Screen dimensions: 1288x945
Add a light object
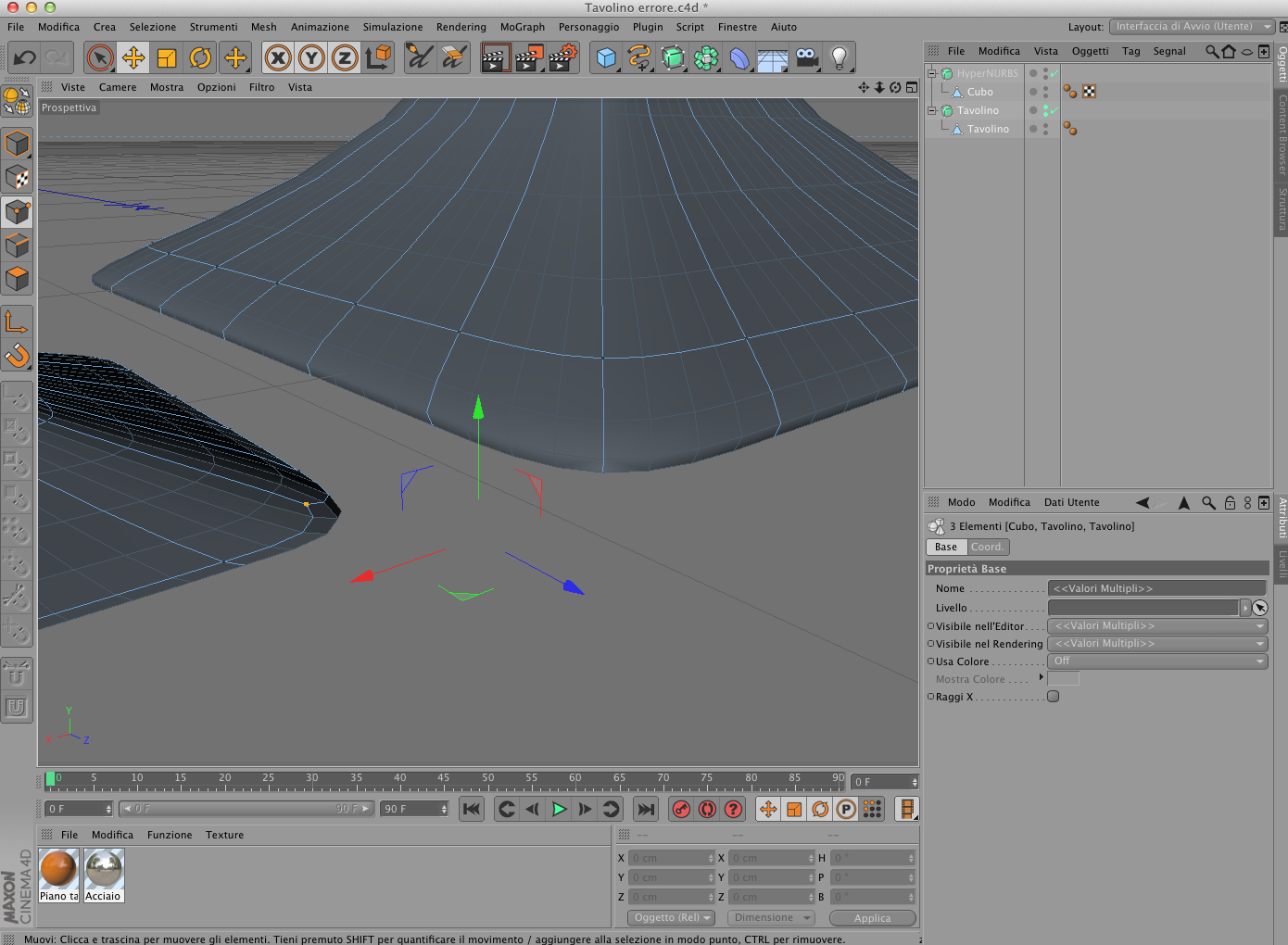click(839, 57)
